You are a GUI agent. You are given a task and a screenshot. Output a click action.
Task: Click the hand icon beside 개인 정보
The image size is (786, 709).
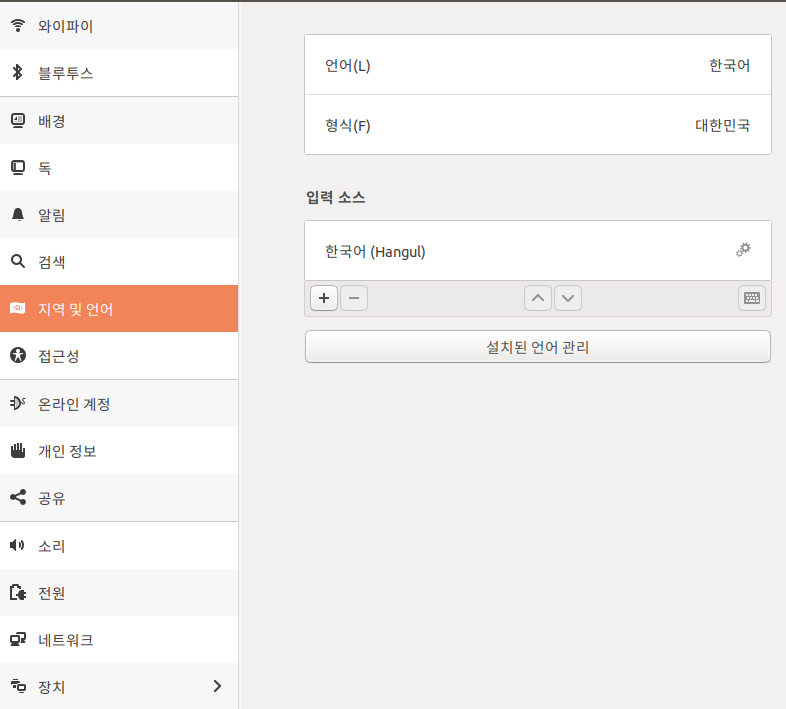tap(18, 450)
